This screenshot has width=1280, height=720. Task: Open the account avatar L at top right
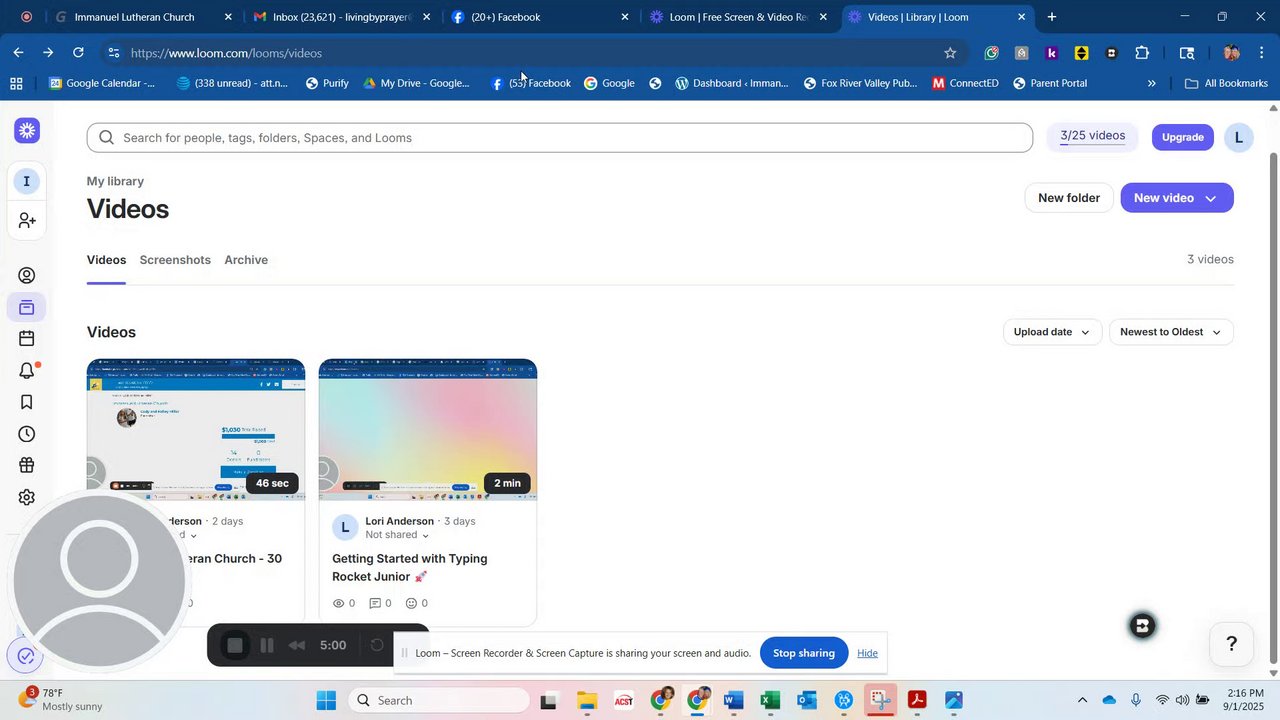(x=1239, y=138)
